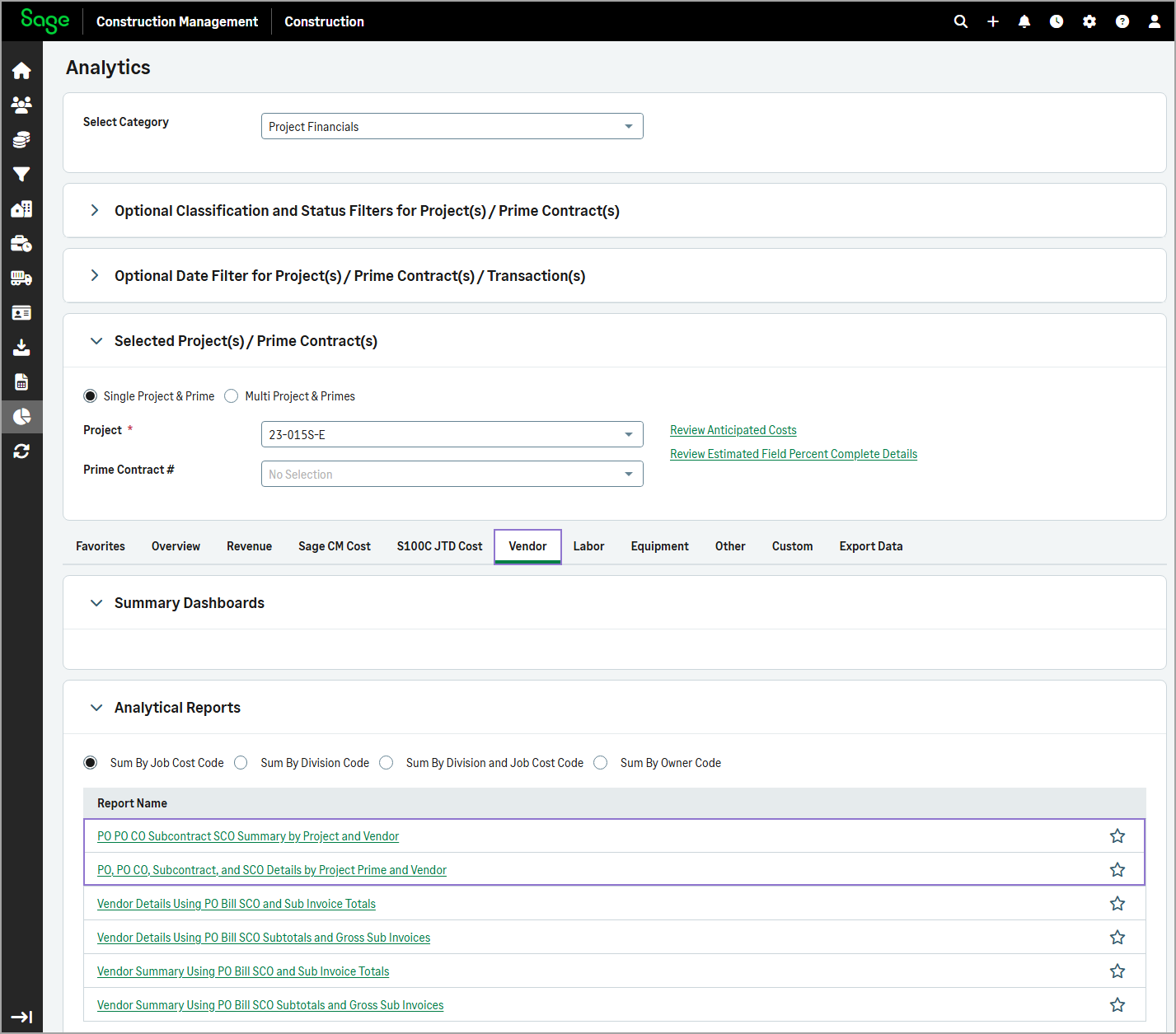
Task: Open PO PO CO Subcontract SCO Summary report
Action: point(248,836)
